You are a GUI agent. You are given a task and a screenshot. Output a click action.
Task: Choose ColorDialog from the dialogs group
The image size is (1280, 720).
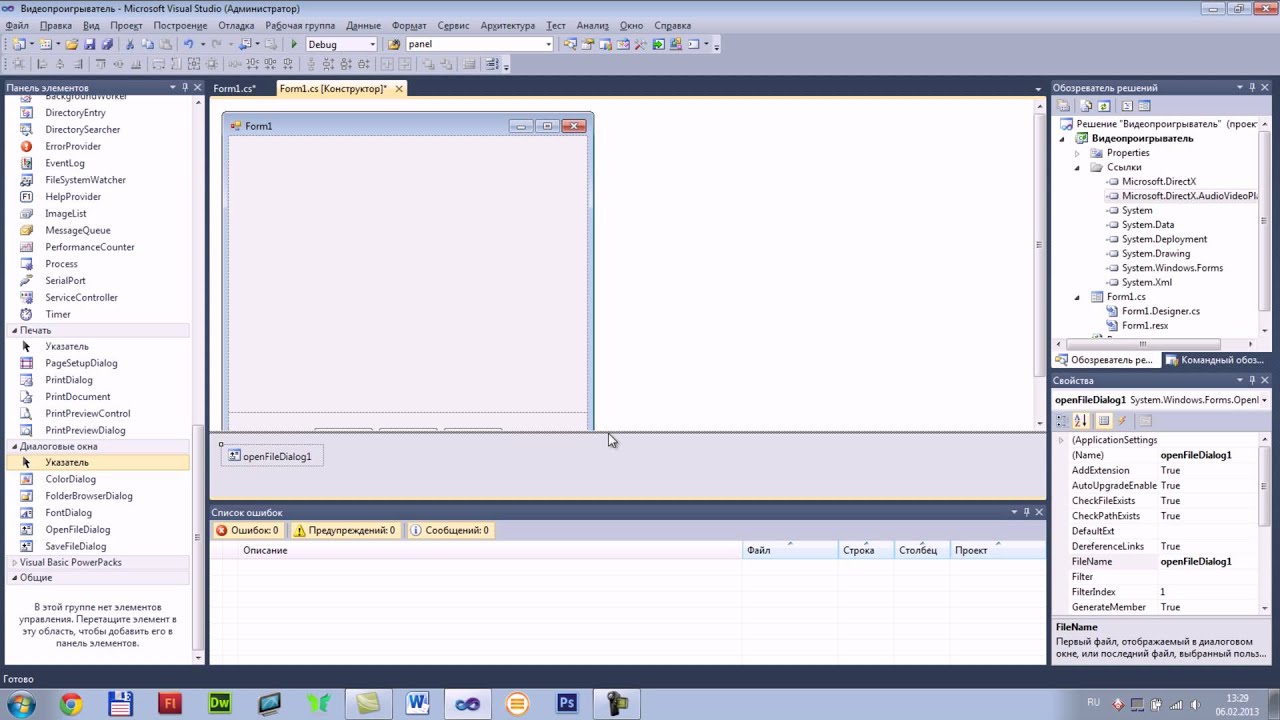click(x=70, y=479)
